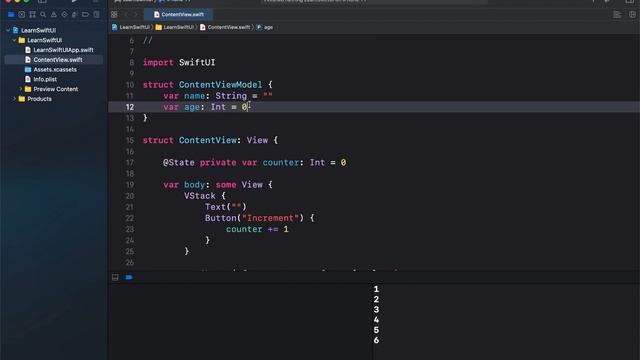Select ContentView.swift in the navigator

(53, 60)
